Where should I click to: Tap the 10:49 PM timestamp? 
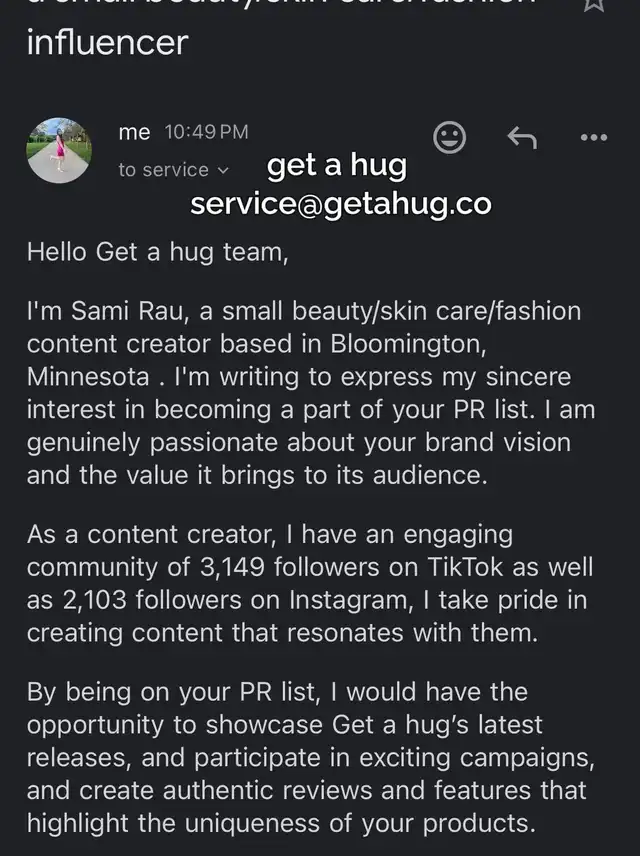(206, 132)
